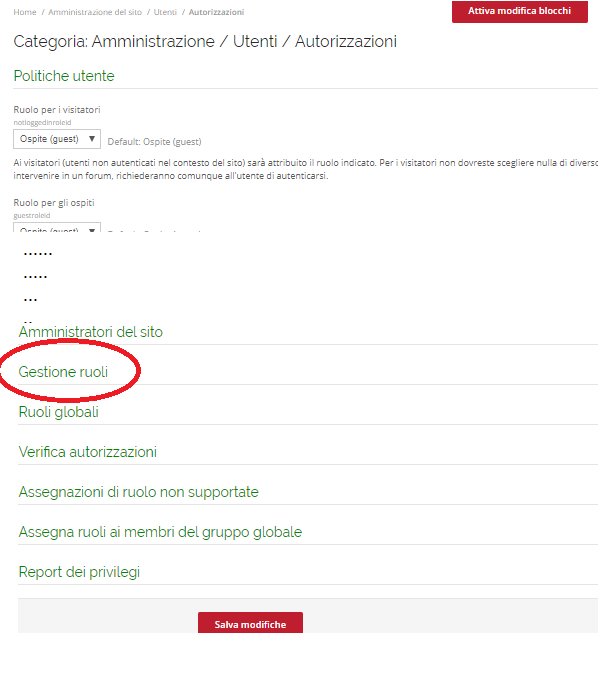The width and height of the screenshot is (598, 673).
Task: Open Amministrazione del sito breadcrumb link
Action: click(x=95, y=12)
